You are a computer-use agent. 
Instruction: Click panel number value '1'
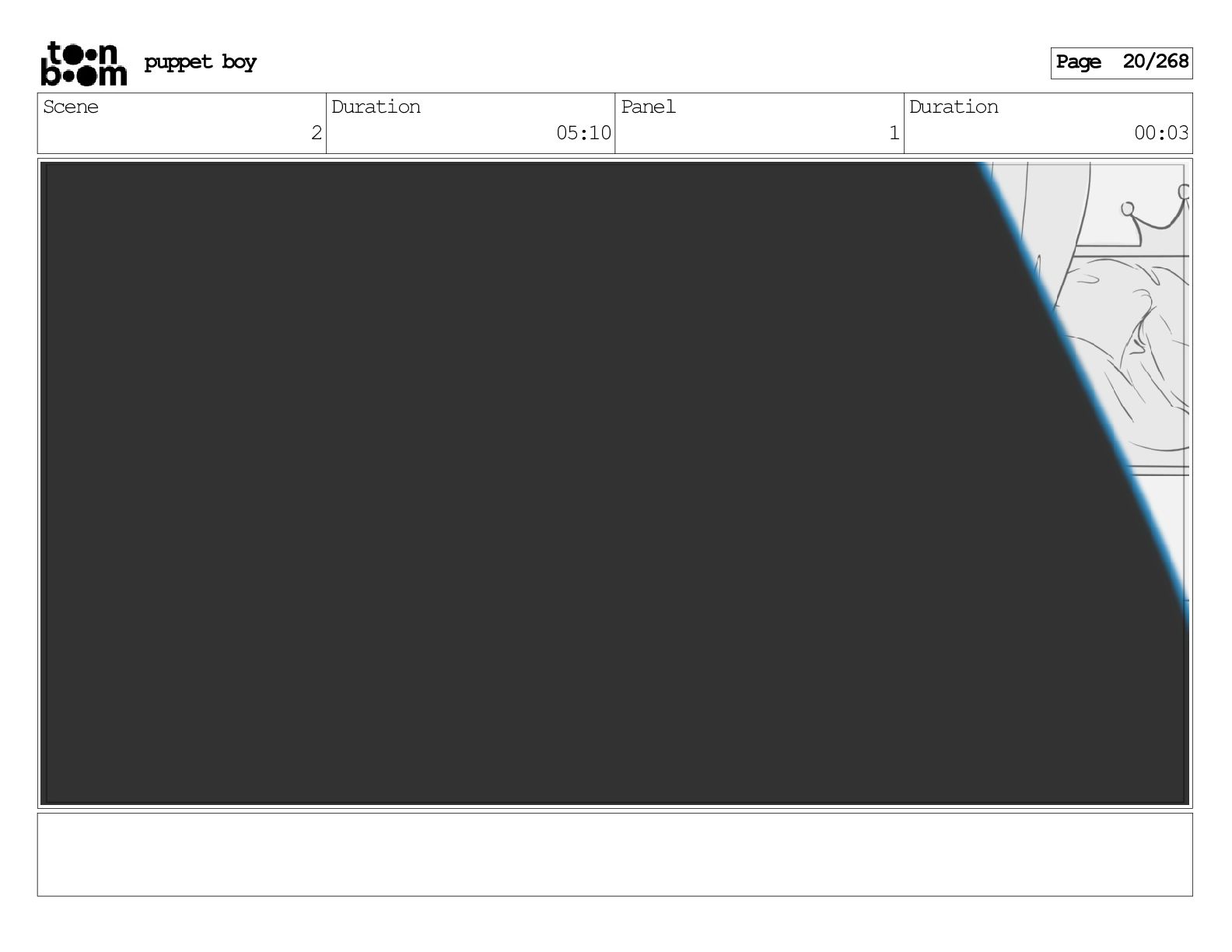click(894, 133)
